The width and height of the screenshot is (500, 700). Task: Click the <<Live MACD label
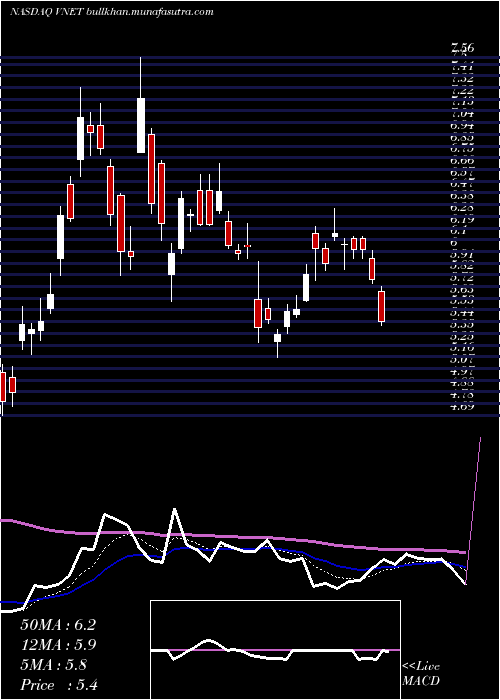point(421,674)
